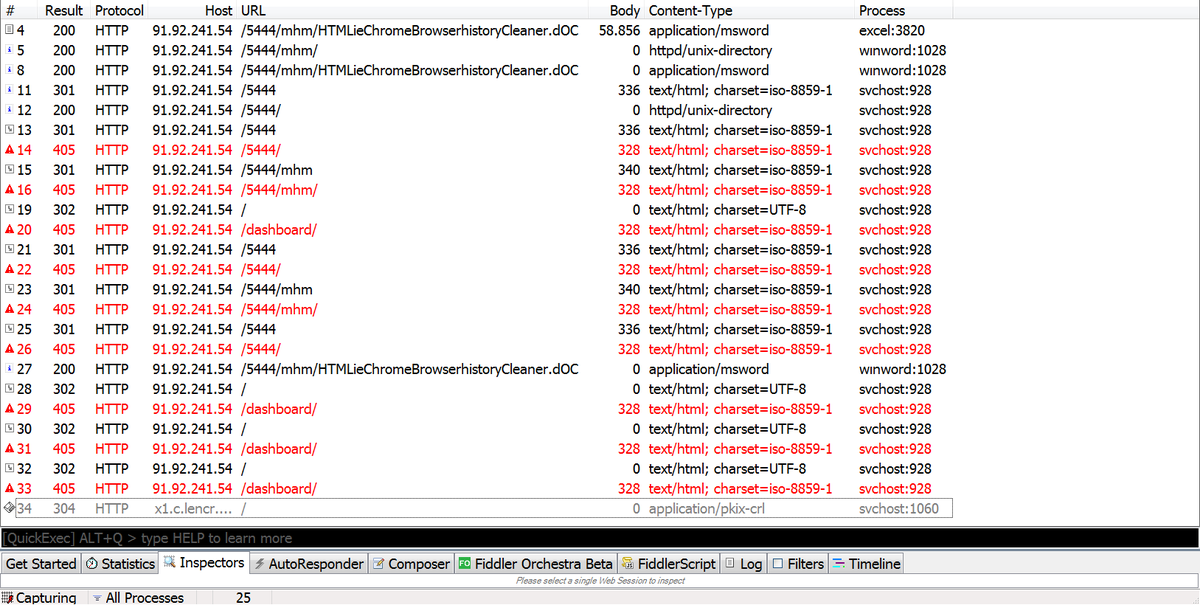
Task: Click the winword:1028 process in session 27
Action: (x=903, y=369)
